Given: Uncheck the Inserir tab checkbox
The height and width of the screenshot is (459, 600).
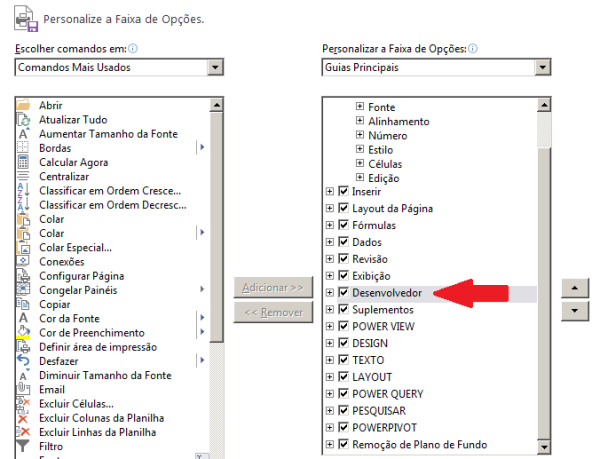Looking at the screenshot, I should pyautogui.click(x=344, y=191).
